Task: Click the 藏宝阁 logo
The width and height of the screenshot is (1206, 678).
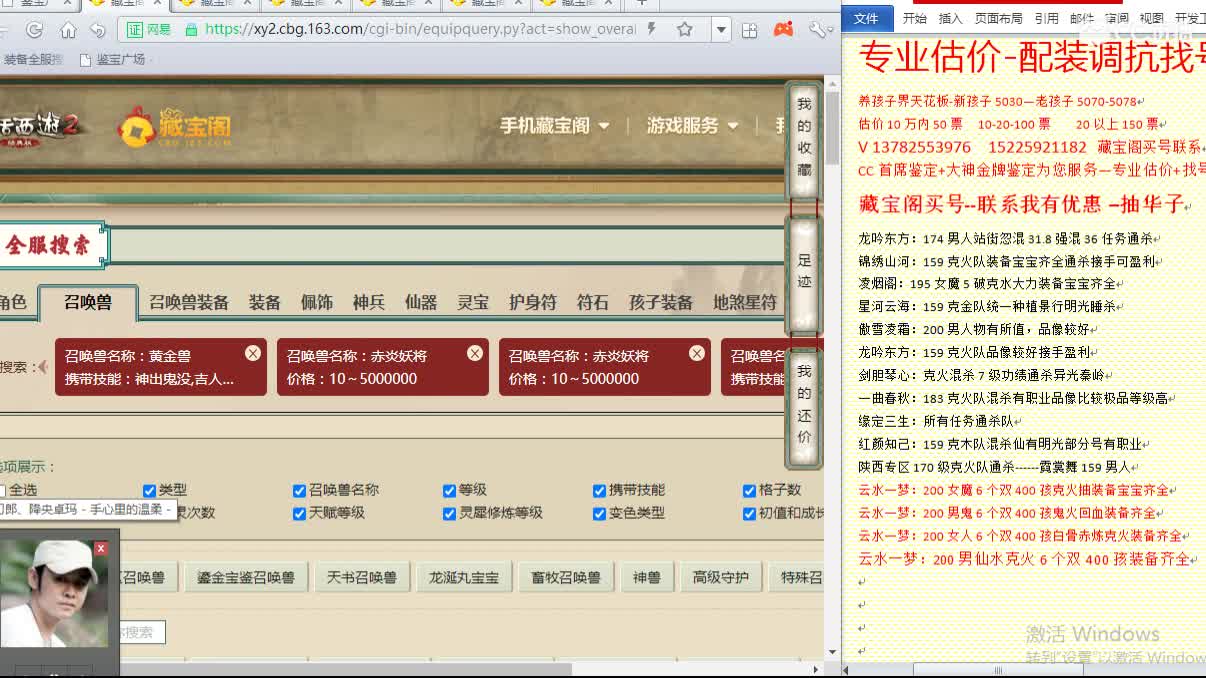Action: pos(175,127)
